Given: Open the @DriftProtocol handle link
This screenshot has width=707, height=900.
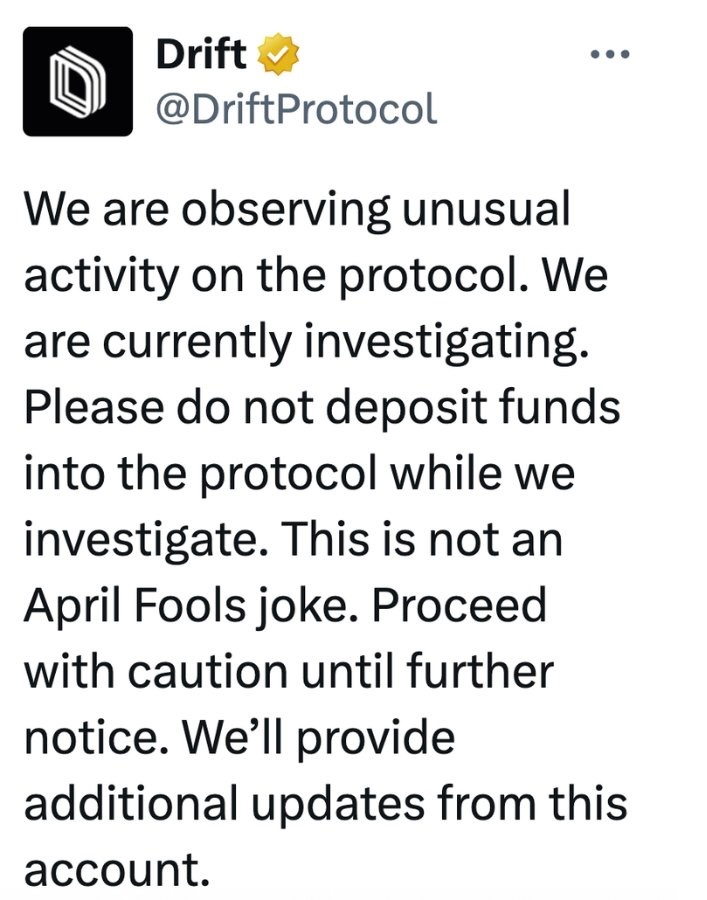Looking at the screenshot, I should pos(297,107).
